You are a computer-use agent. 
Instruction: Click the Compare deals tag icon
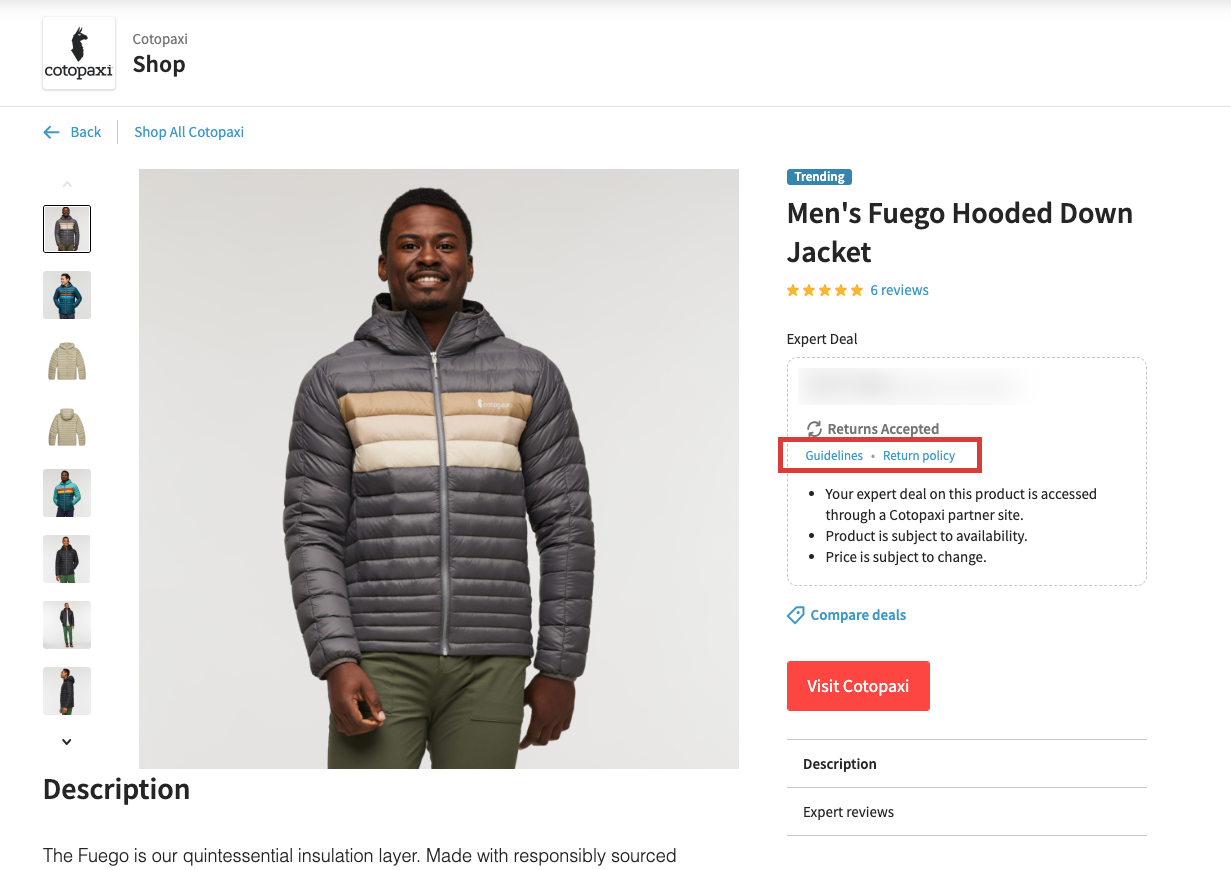(x=796, y=615)
